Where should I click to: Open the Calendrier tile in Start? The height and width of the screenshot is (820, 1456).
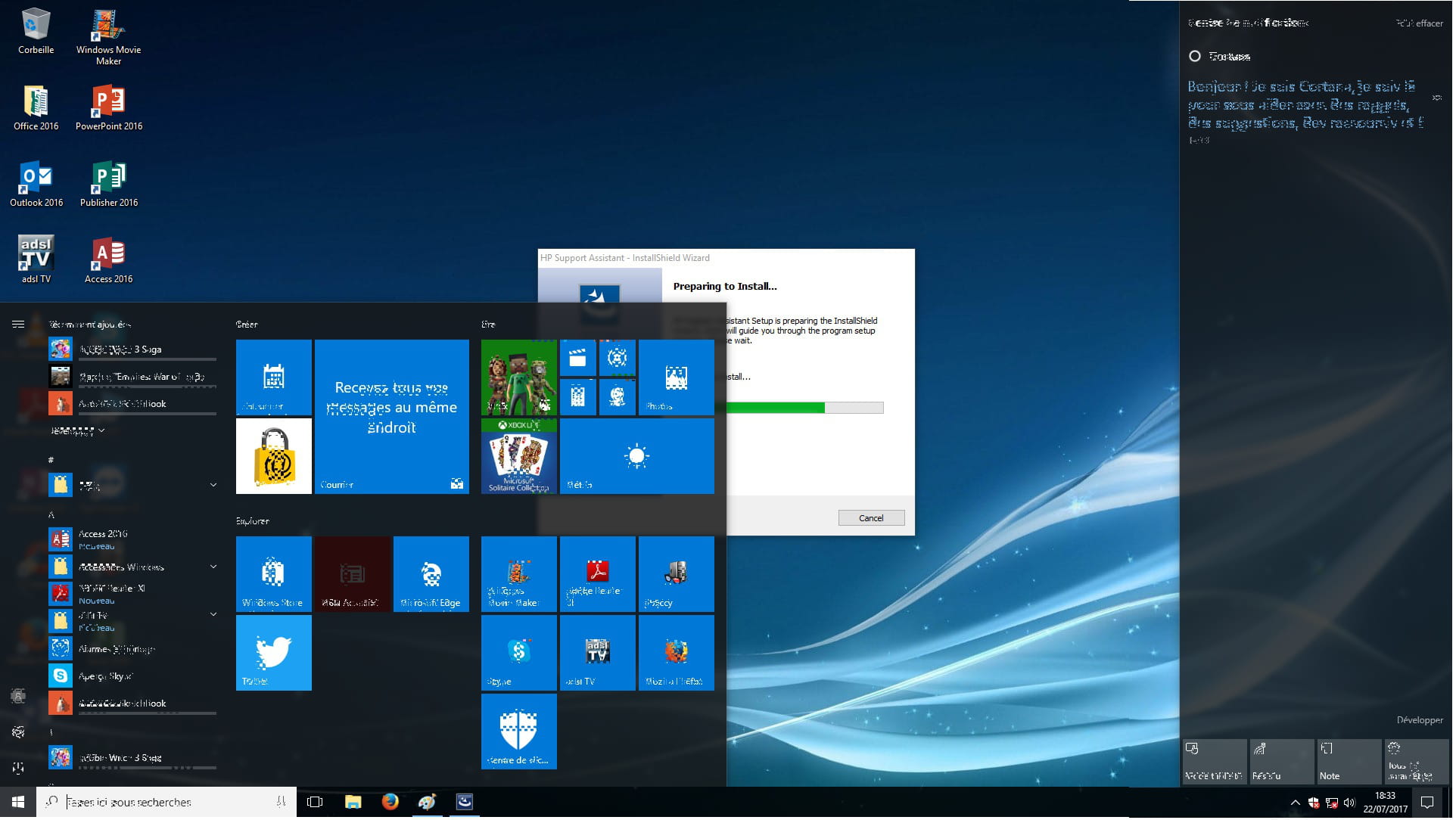click(274, 378)
